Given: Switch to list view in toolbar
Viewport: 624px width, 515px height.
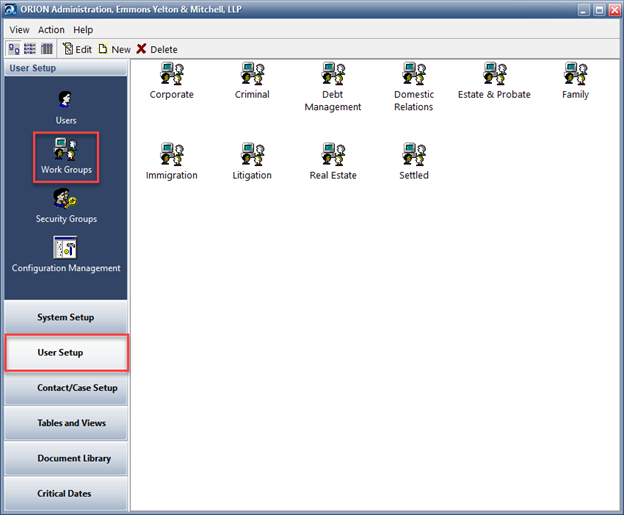Looking at the screenshot, I should (30, 49).
